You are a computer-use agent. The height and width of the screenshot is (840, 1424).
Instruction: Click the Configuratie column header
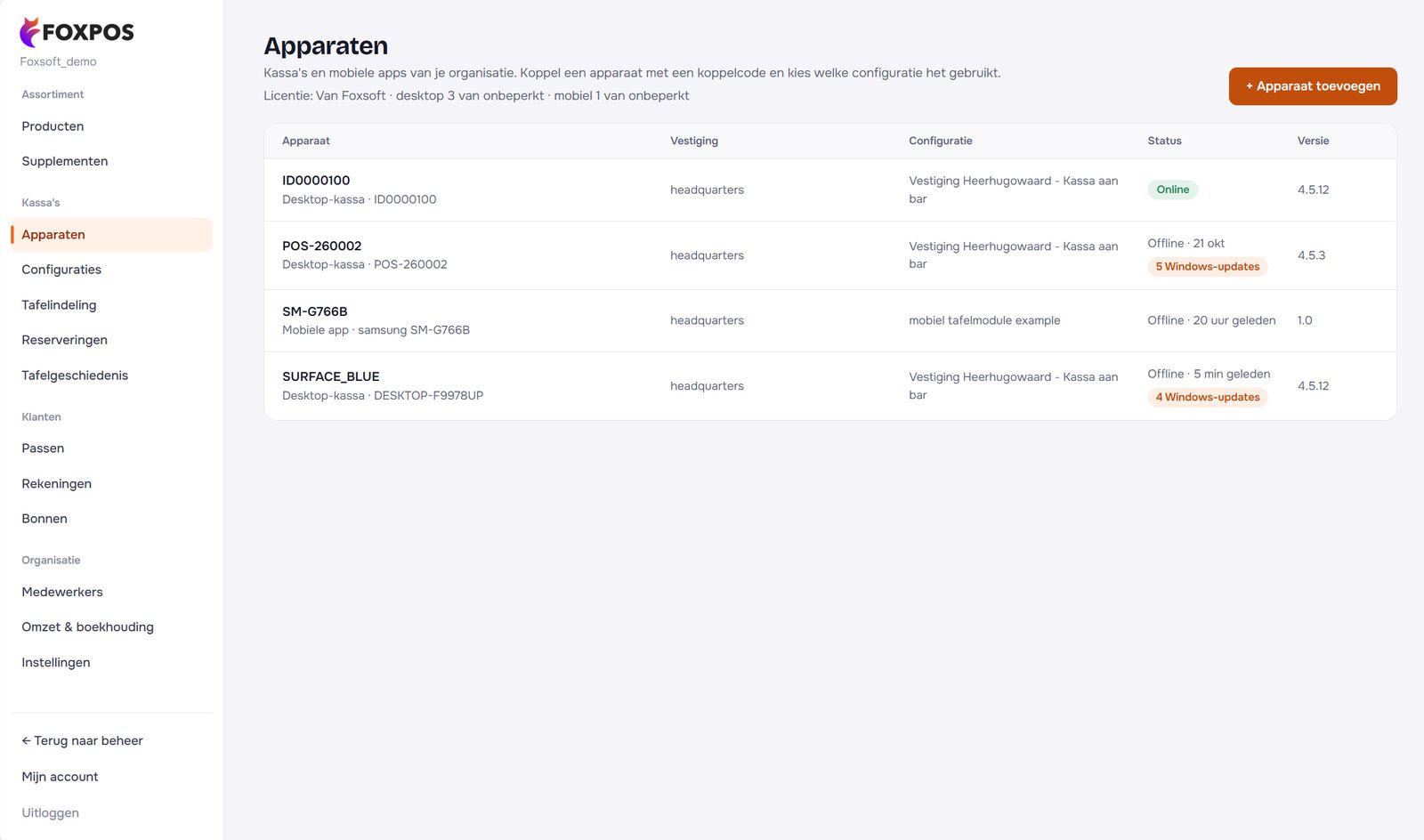click(941, 141)
